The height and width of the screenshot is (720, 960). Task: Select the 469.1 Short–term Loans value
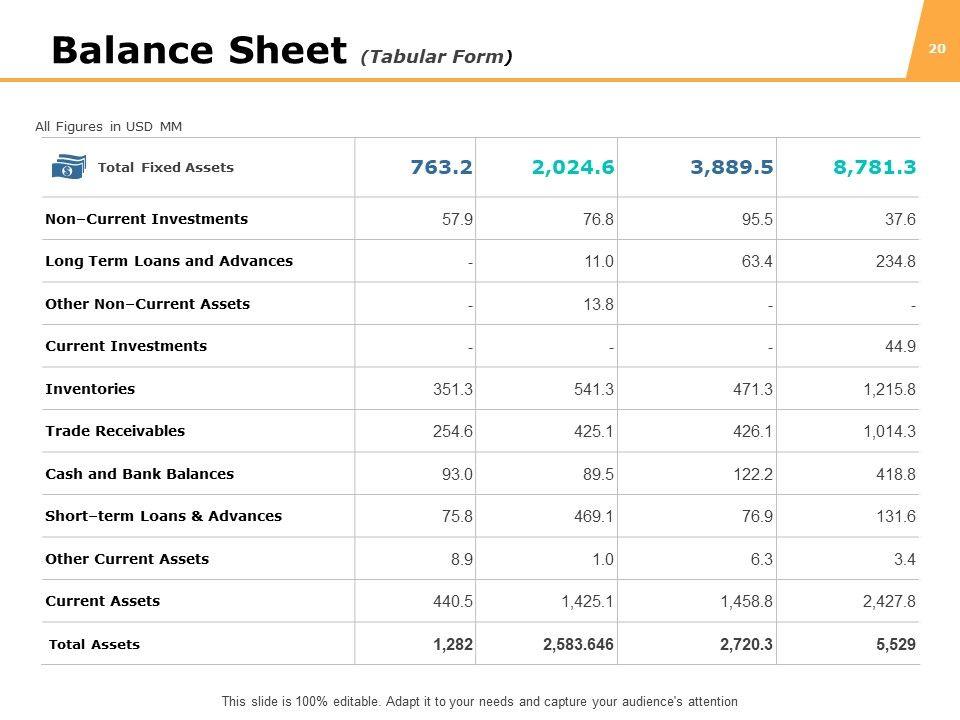pyautogui.click(x=594, y=516)
